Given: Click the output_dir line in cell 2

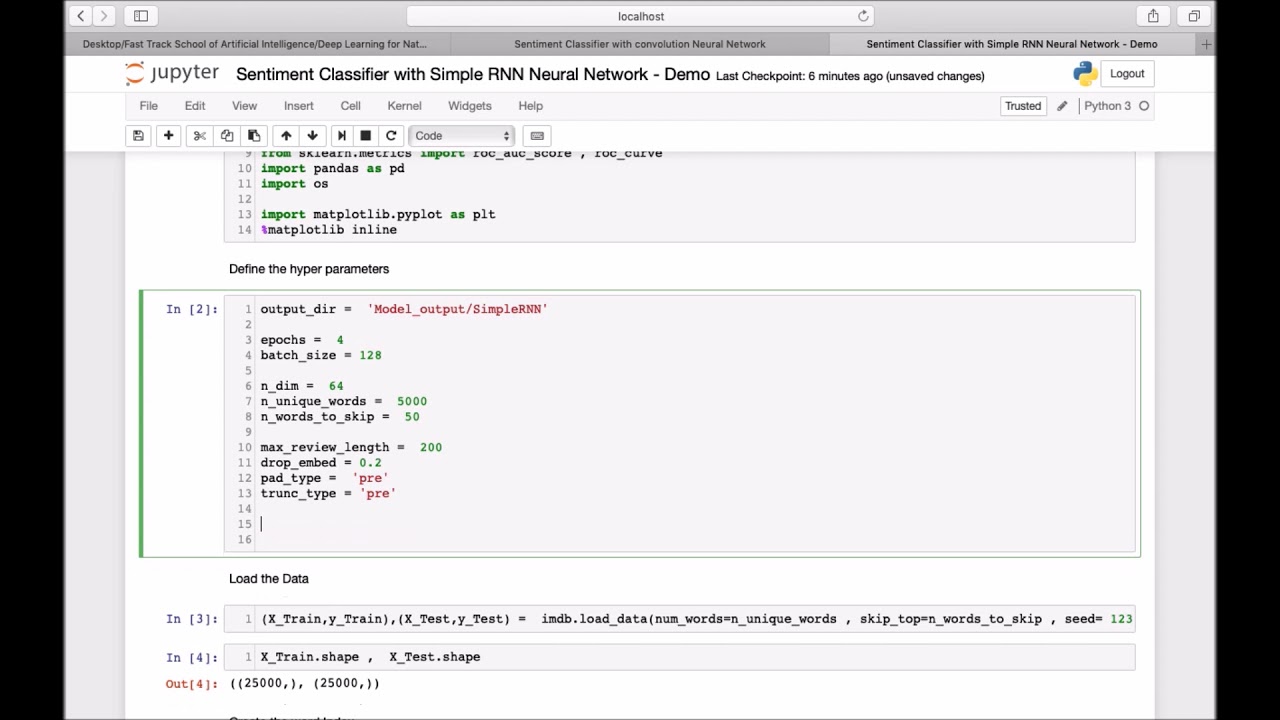Looking at the screenshot, I should click(x=404, y=309).
